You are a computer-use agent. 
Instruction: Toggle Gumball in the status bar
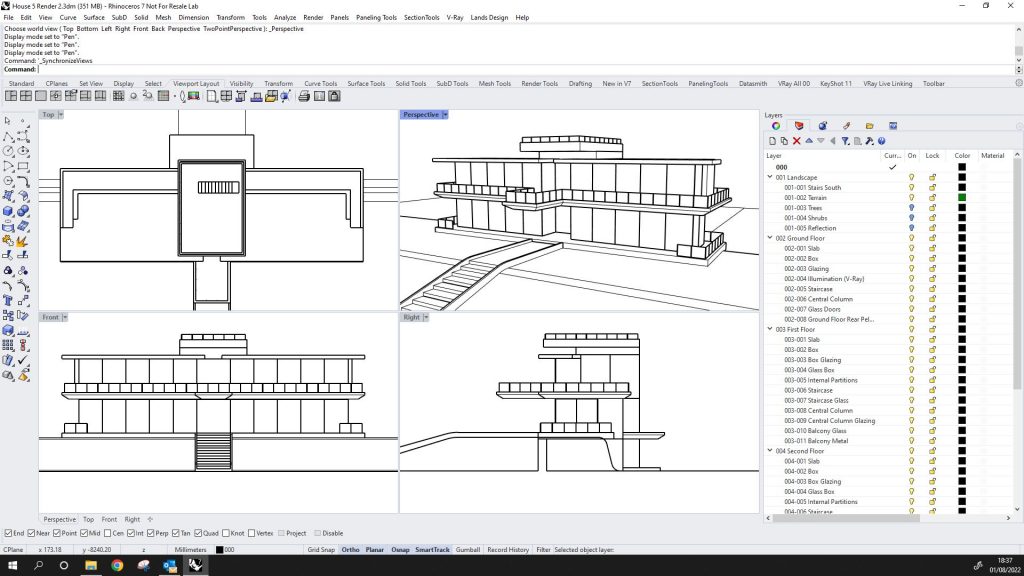(x=468, y=550)
